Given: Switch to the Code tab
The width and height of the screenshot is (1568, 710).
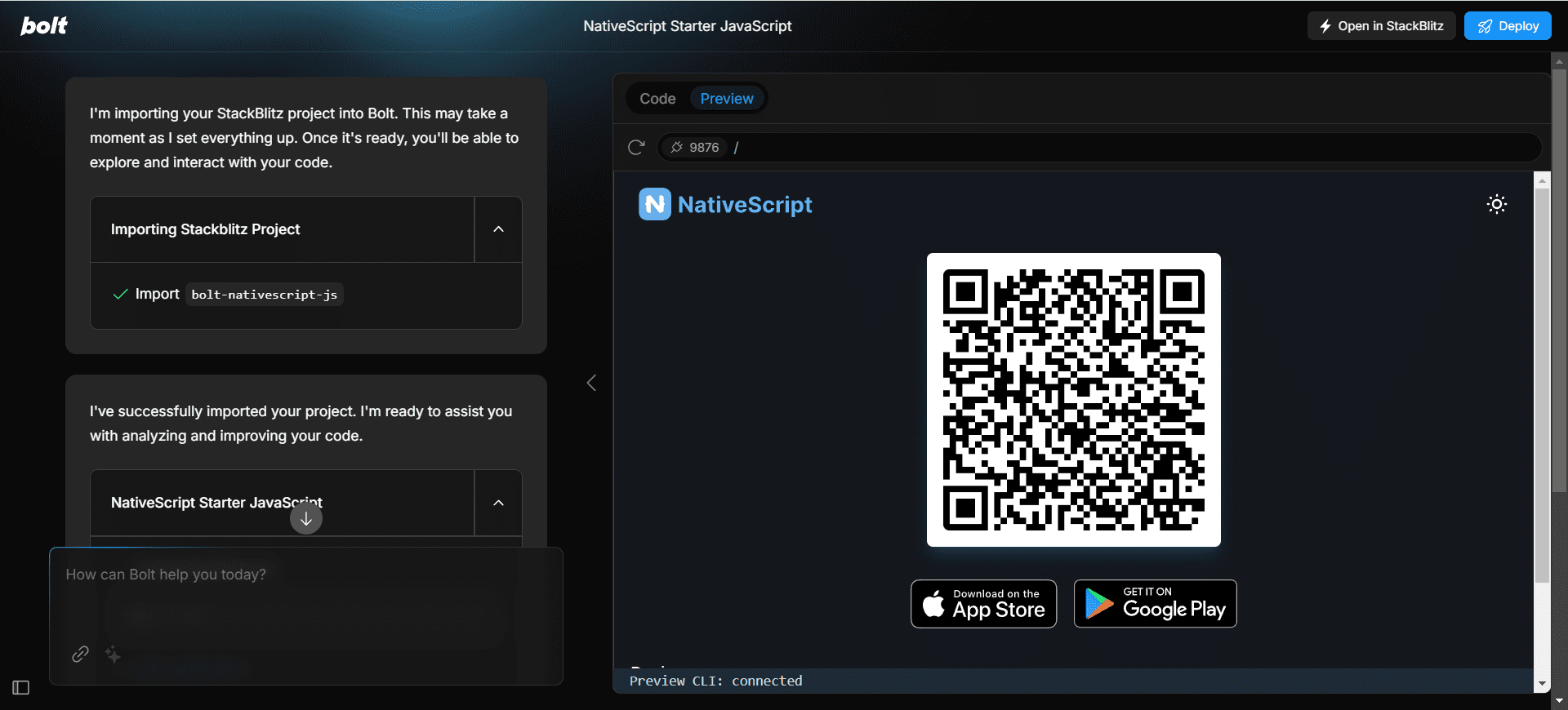Looking at the screenshot, I should point(657,99).
